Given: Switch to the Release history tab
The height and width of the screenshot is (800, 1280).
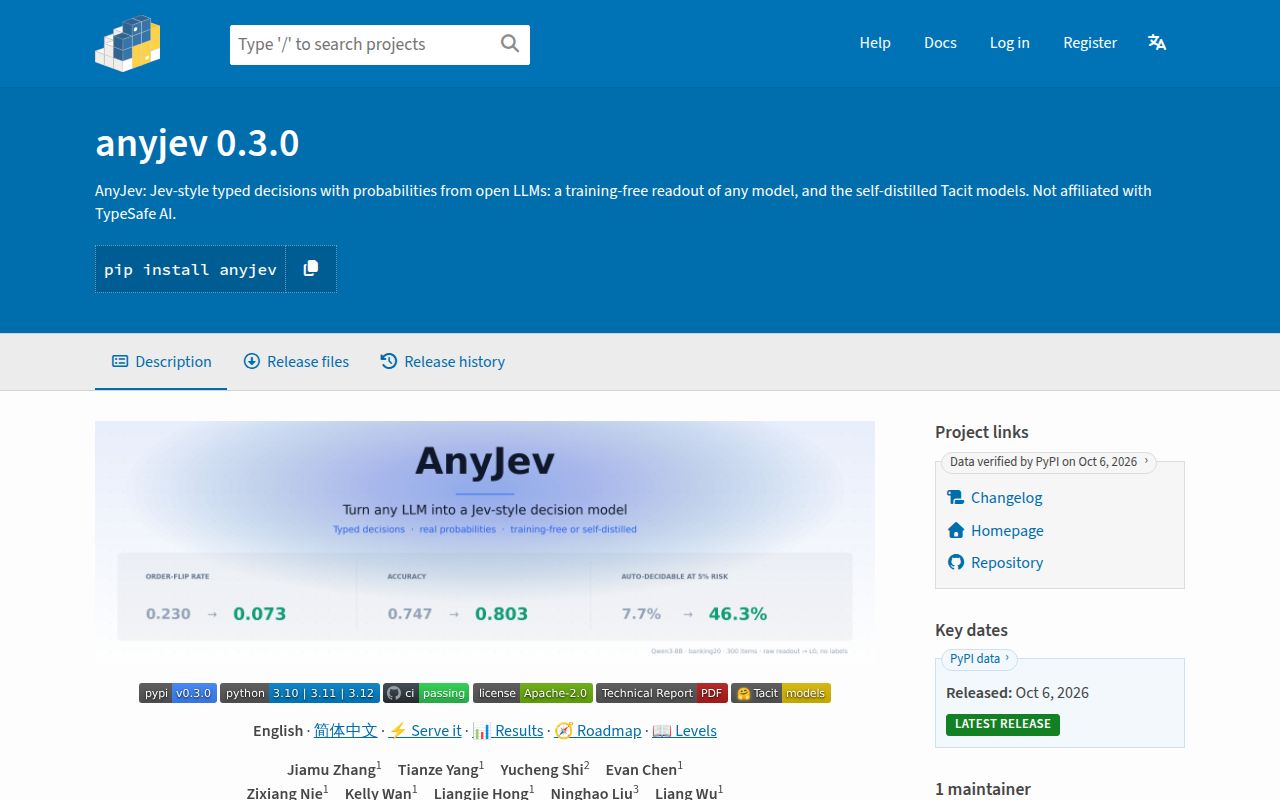Looking at the screenshot, I should [442, 361].
